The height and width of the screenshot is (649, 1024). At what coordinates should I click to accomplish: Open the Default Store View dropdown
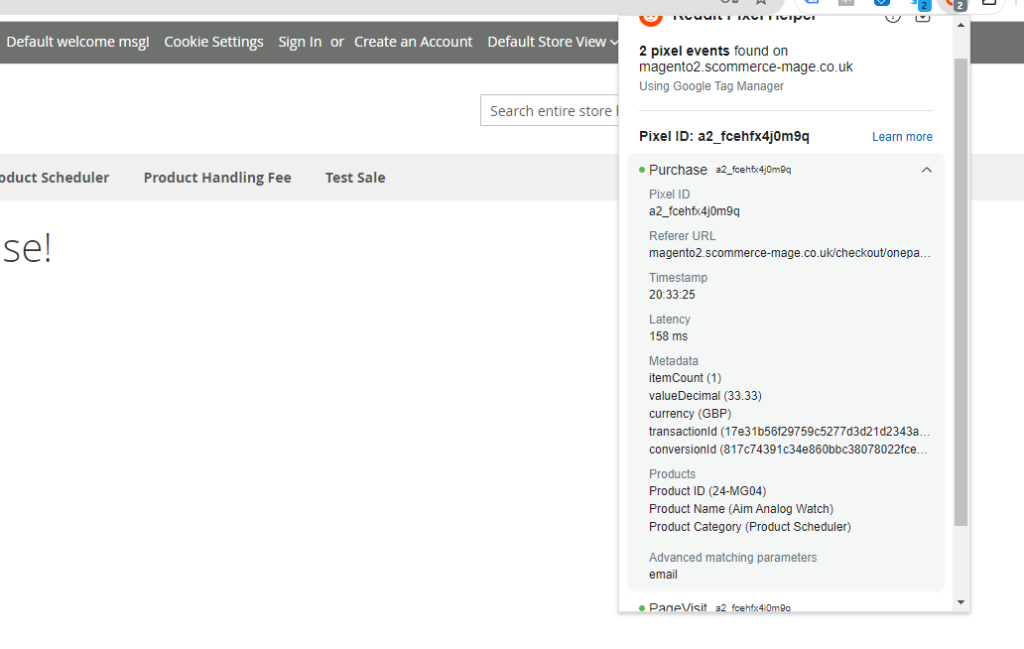point(552,42)
